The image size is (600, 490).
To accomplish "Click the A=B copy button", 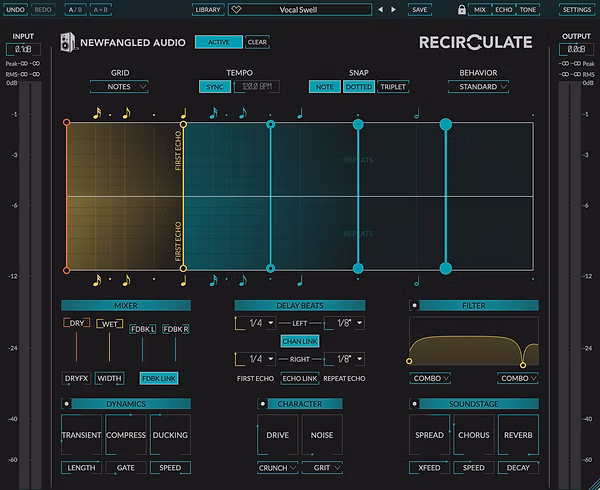I will [x=101, y=10].
